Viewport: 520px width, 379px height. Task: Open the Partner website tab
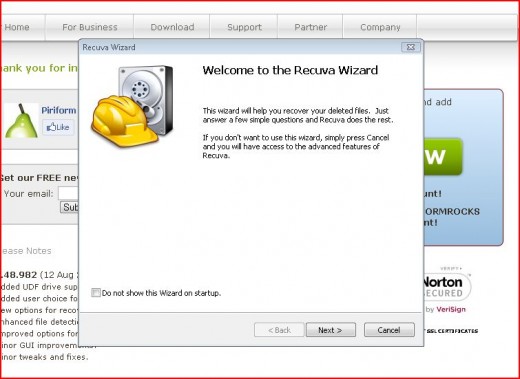310,27
